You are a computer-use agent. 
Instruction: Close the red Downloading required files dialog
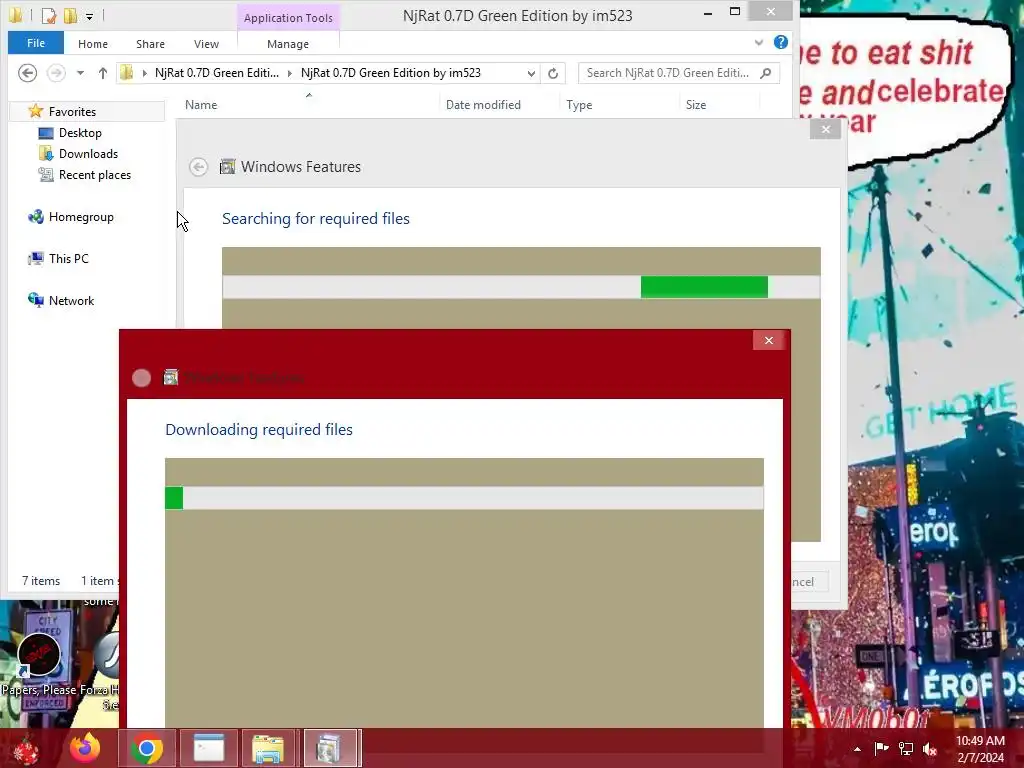tap(769, 340)
